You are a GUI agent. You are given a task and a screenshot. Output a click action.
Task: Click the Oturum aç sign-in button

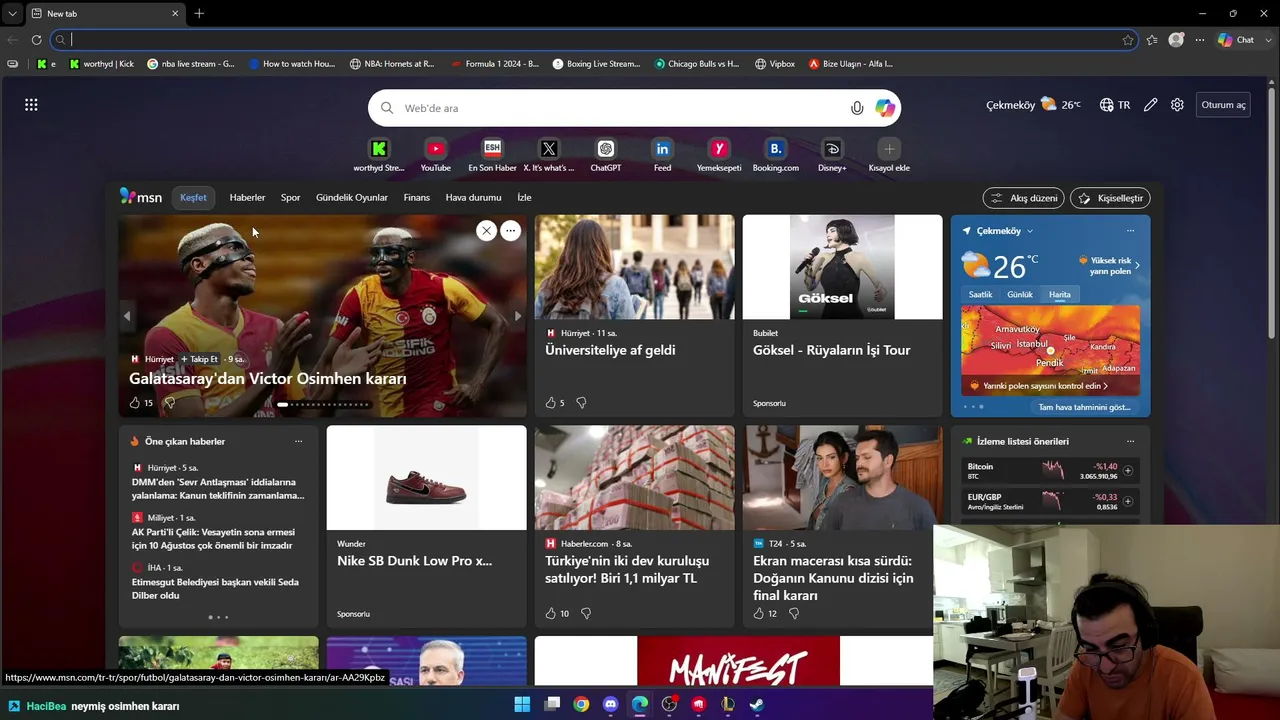click(1223, 105)
